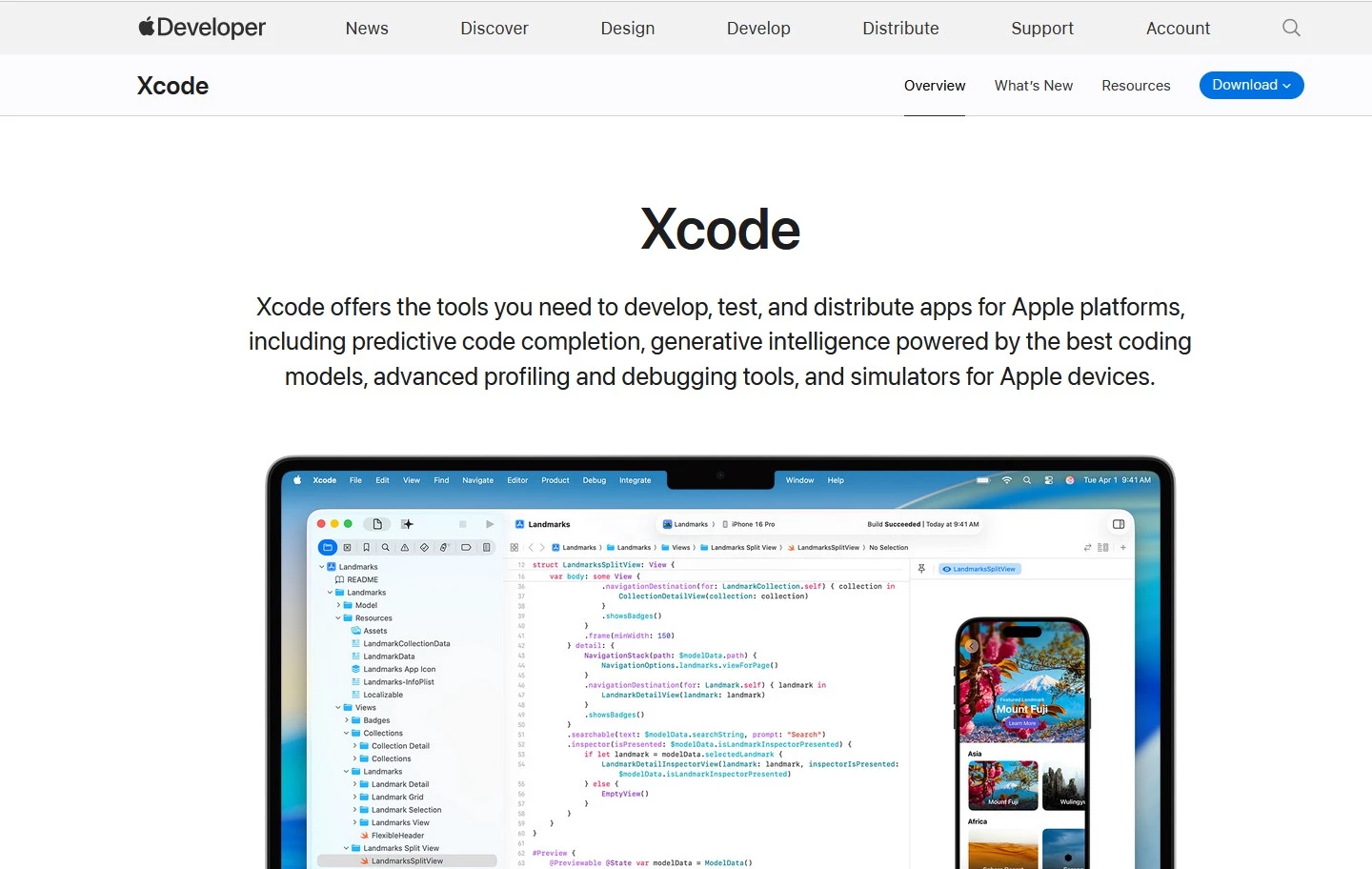1372x869 pixels.
Task: Go forward with the jump bar right chevron
Action: click(542, 548)
